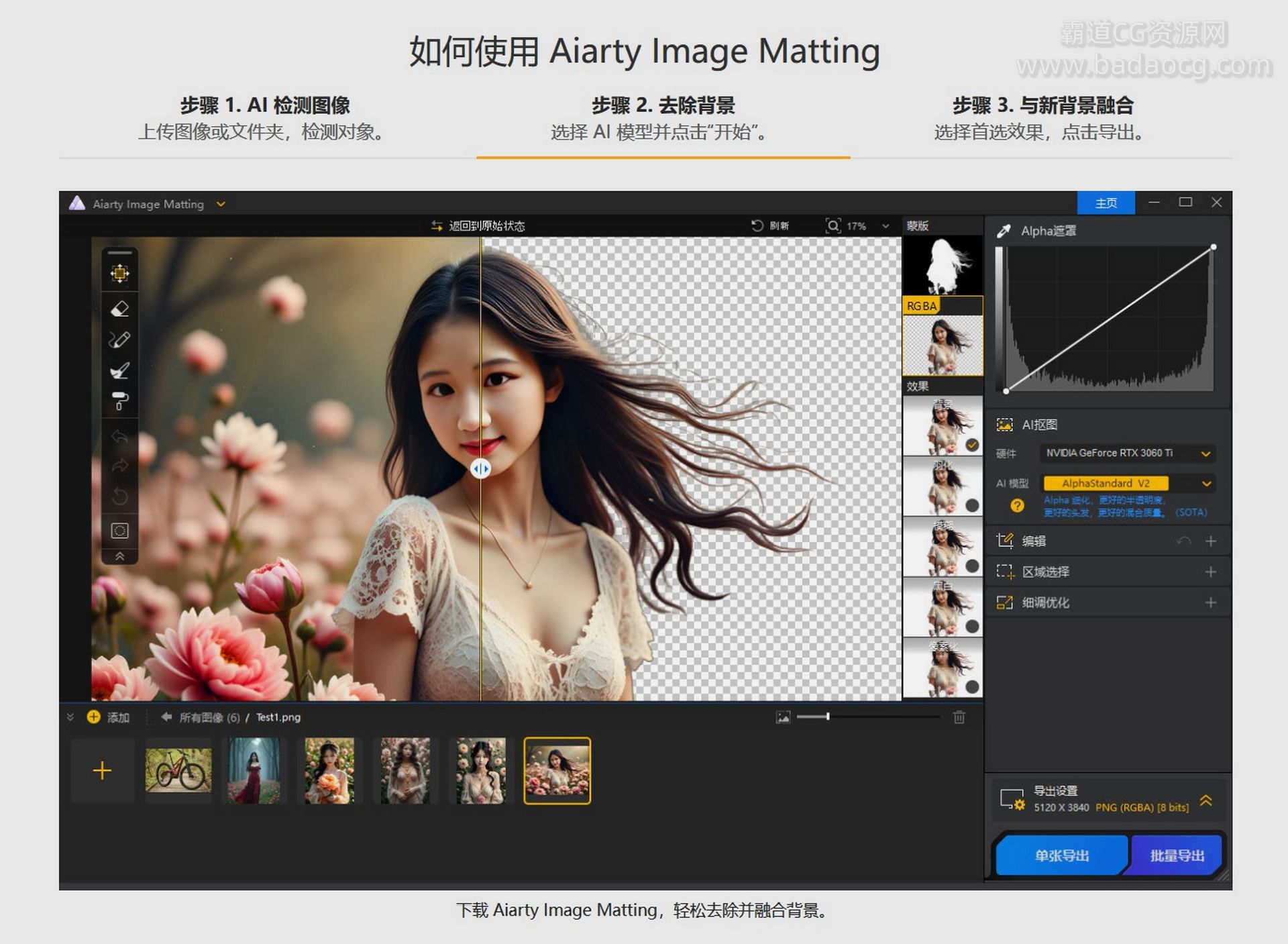The height and width of the screenshot is (944, 1288).
Task: Click the yellow 添加 add button
Action: [108, 717]
